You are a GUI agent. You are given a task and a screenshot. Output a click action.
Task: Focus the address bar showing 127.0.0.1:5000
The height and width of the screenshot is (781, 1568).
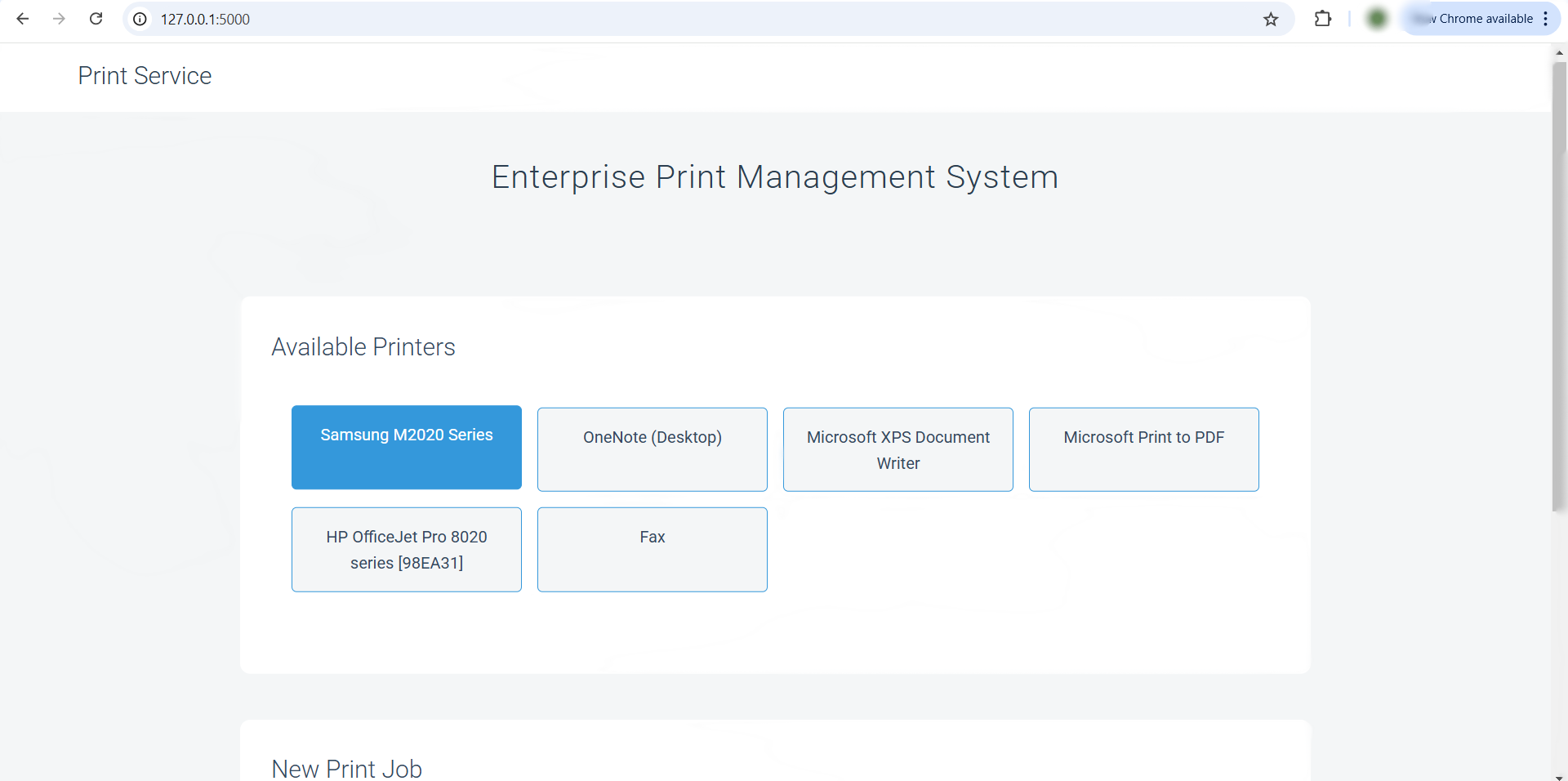tap(653, 19)
